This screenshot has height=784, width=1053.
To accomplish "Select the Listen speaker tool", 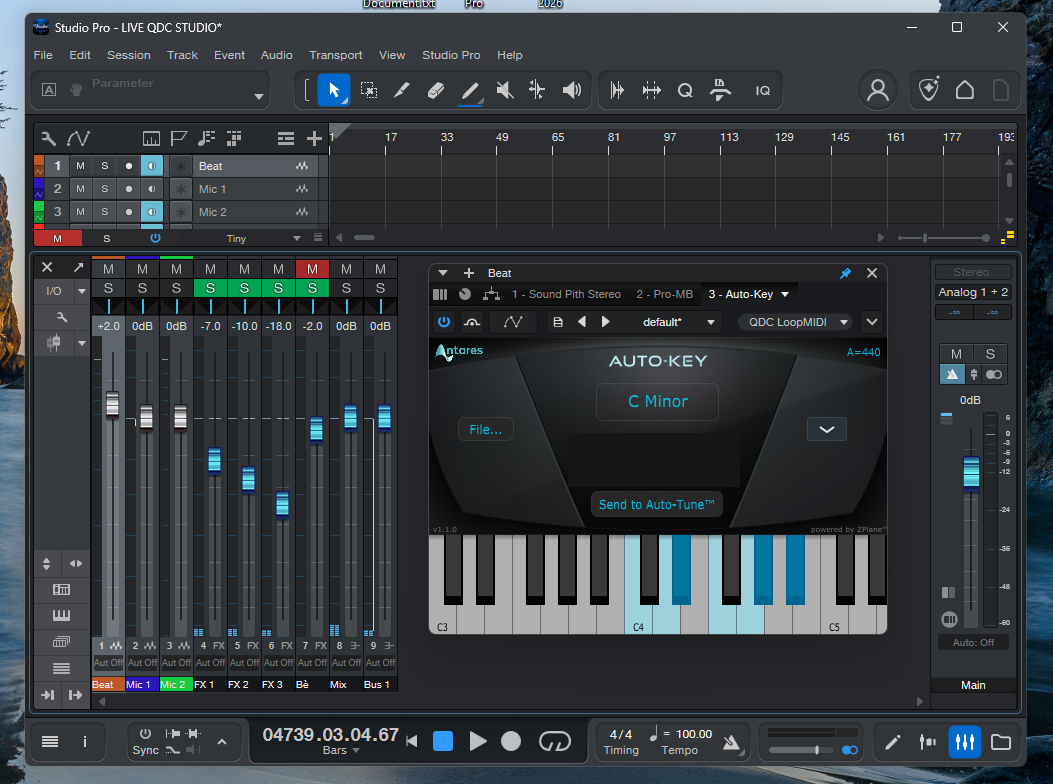I will pos(571,90).
